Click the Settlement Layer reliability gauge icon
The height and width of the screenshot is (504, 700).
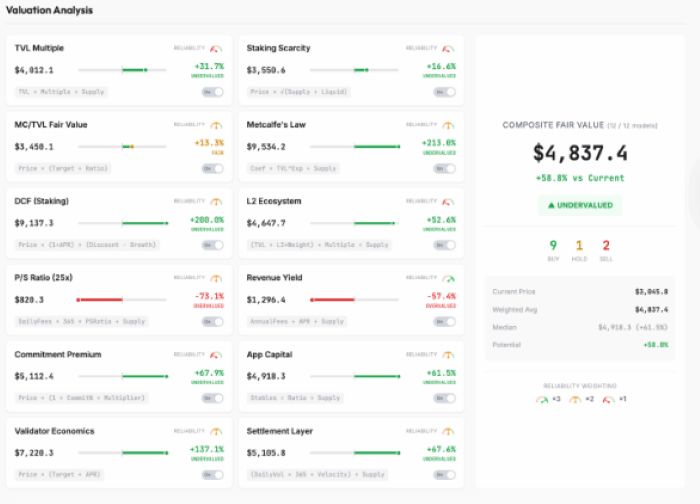point(448,432)
